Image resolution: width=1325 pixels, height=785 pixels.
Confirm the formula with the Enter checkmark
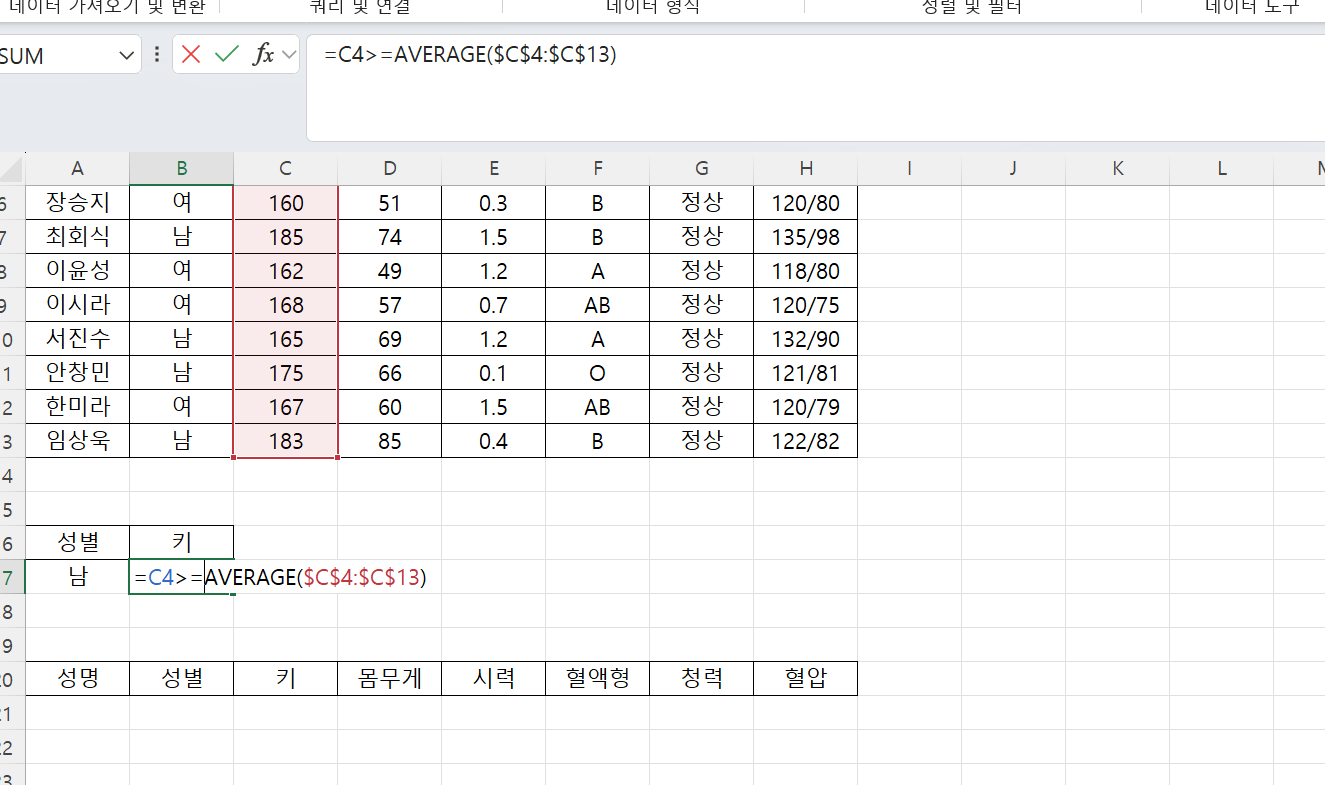pos(227,55)
